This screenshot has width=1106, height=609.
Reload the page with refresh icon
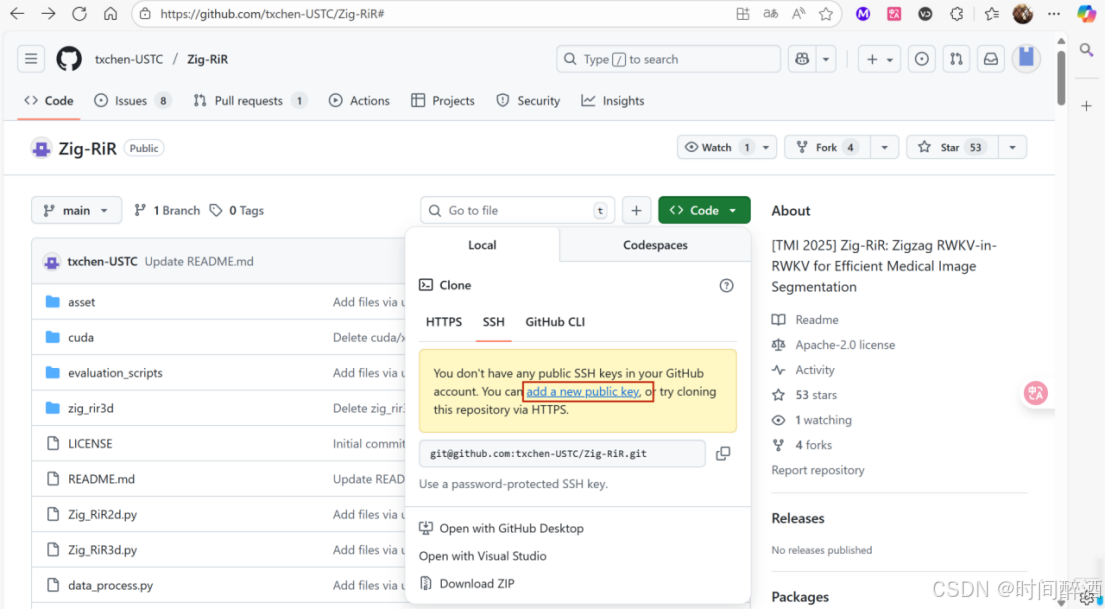(79, 13)
